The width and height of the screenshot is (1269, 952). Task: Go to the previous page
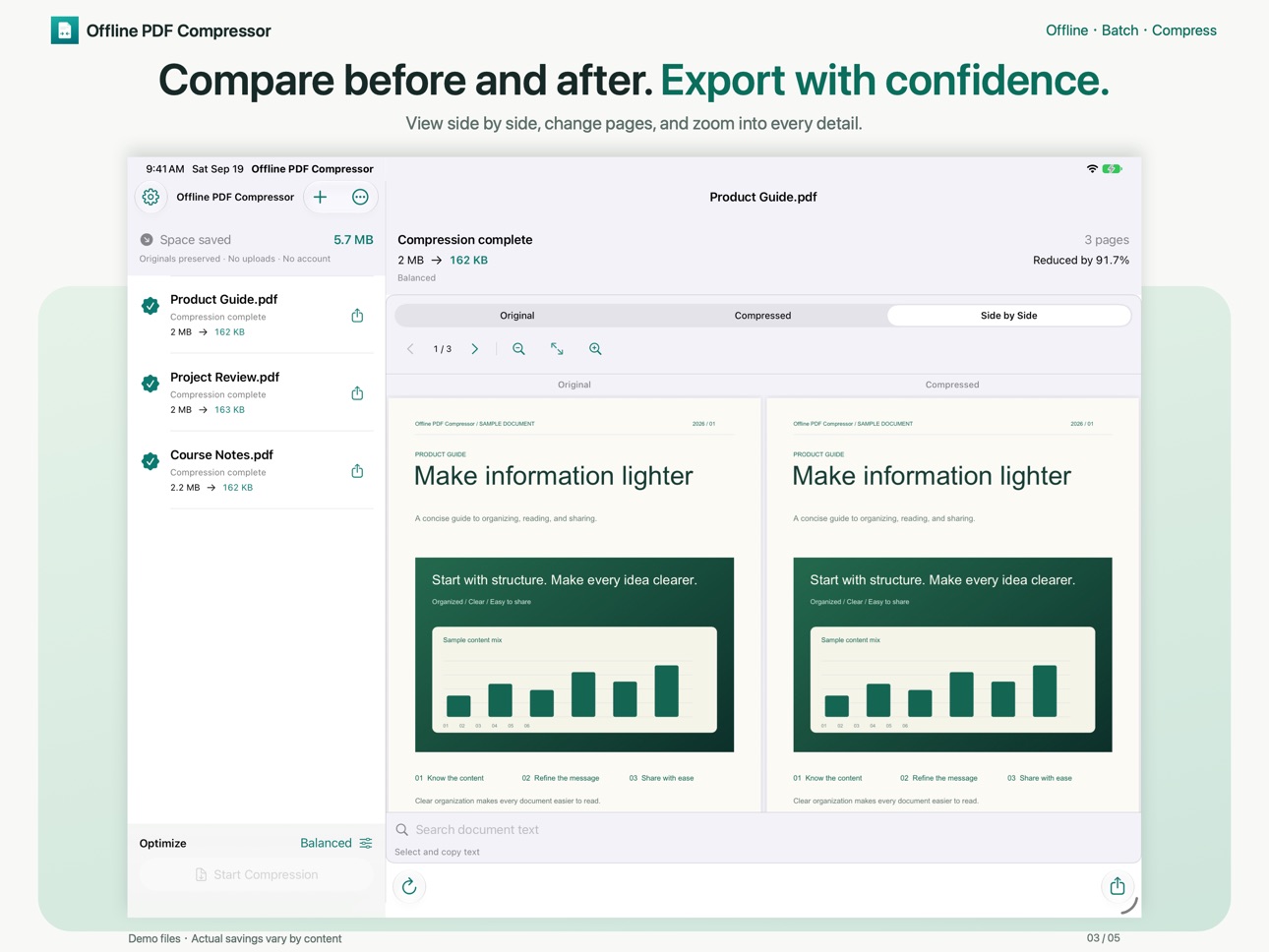click(410, 349)
